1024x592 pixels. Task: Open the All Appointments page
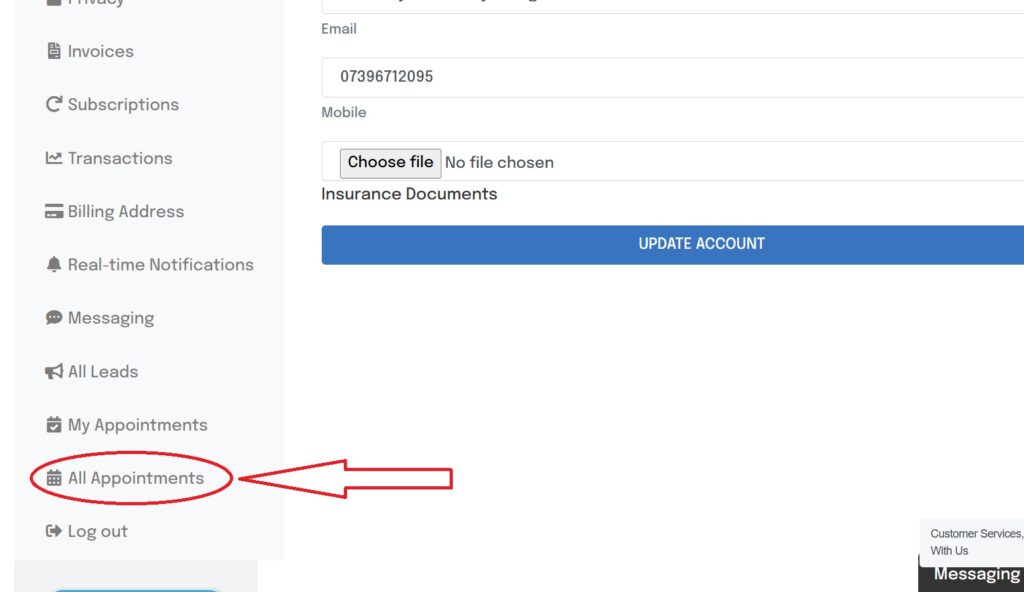tap(135, 478)
